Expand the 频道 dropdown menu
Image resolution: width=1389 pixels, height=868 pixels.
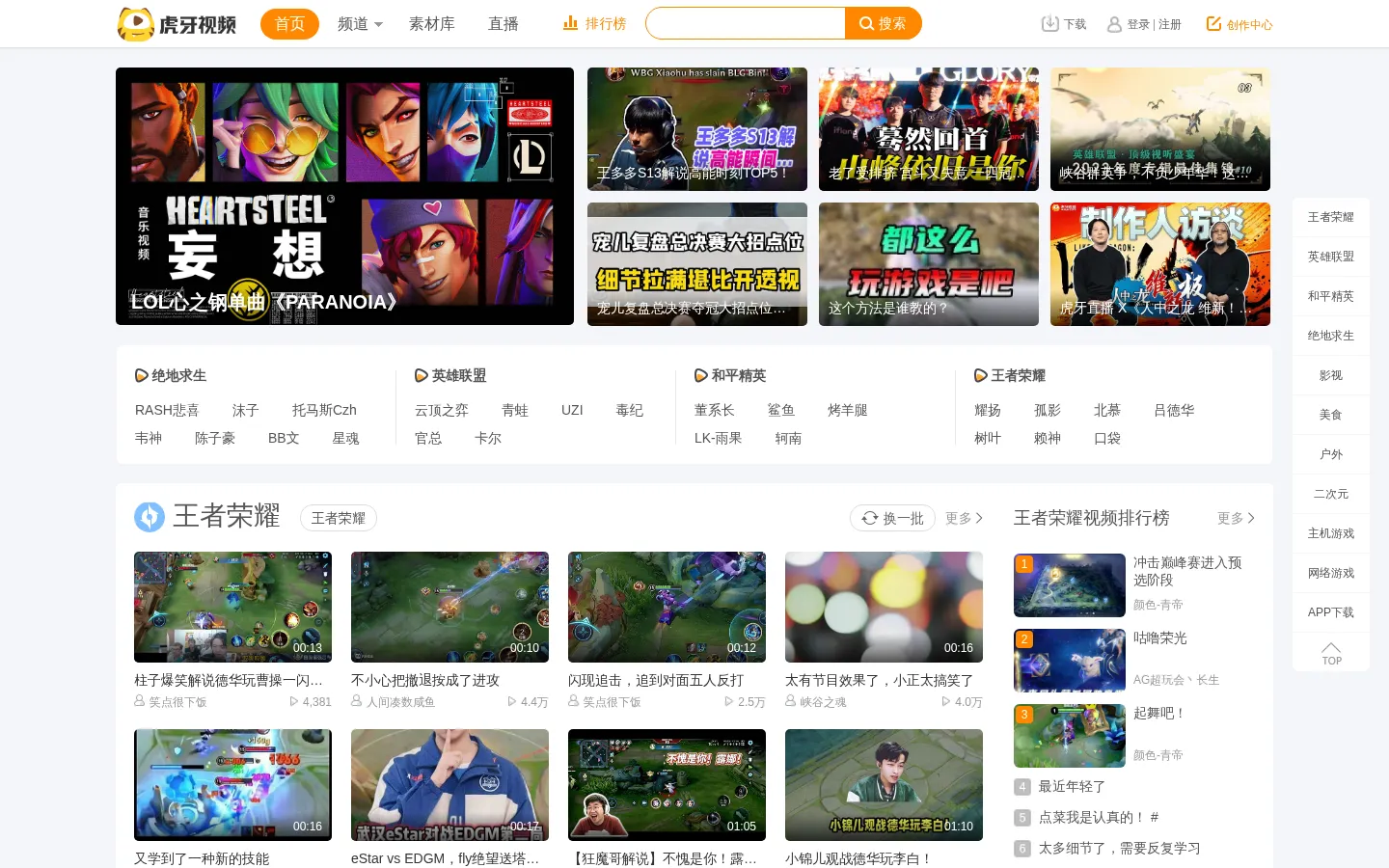point(361,24)
